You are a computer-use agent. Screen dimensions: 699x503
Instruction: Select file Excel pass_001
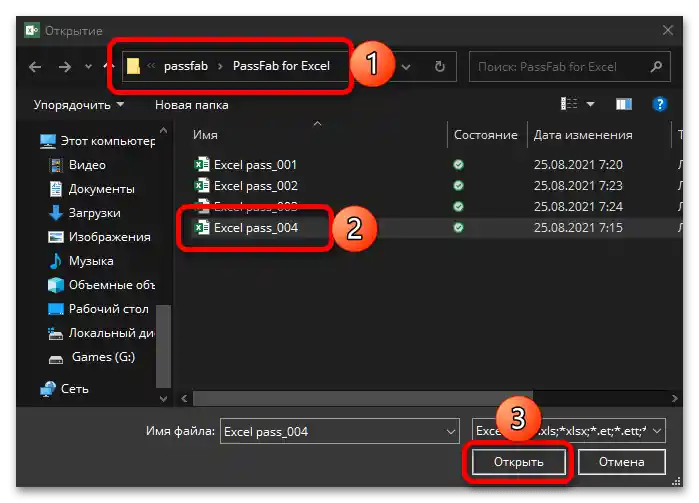point(255,165)
